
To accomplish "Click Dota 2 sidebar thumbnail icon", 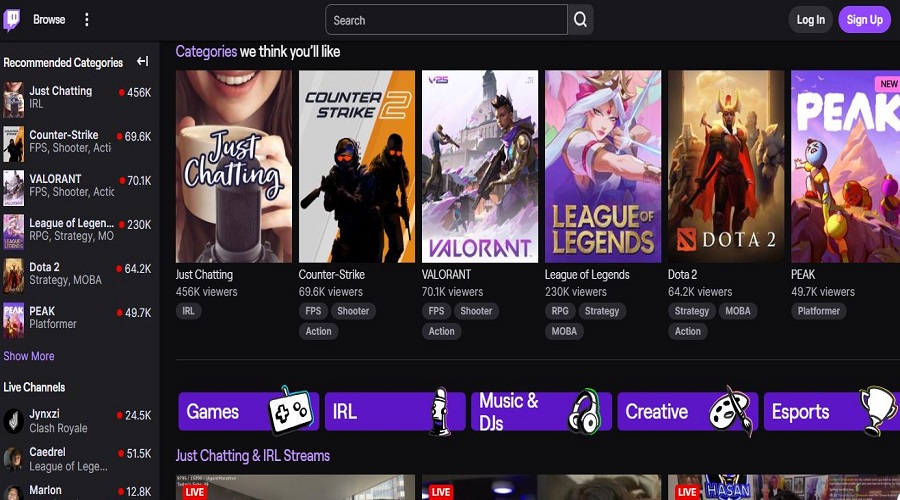I will coord(14,276).
